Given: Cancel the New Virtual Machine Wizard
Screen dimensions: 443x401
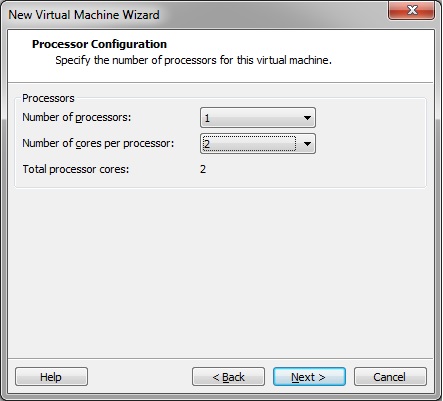Looking at the screenshot, I should click(390, 377).
